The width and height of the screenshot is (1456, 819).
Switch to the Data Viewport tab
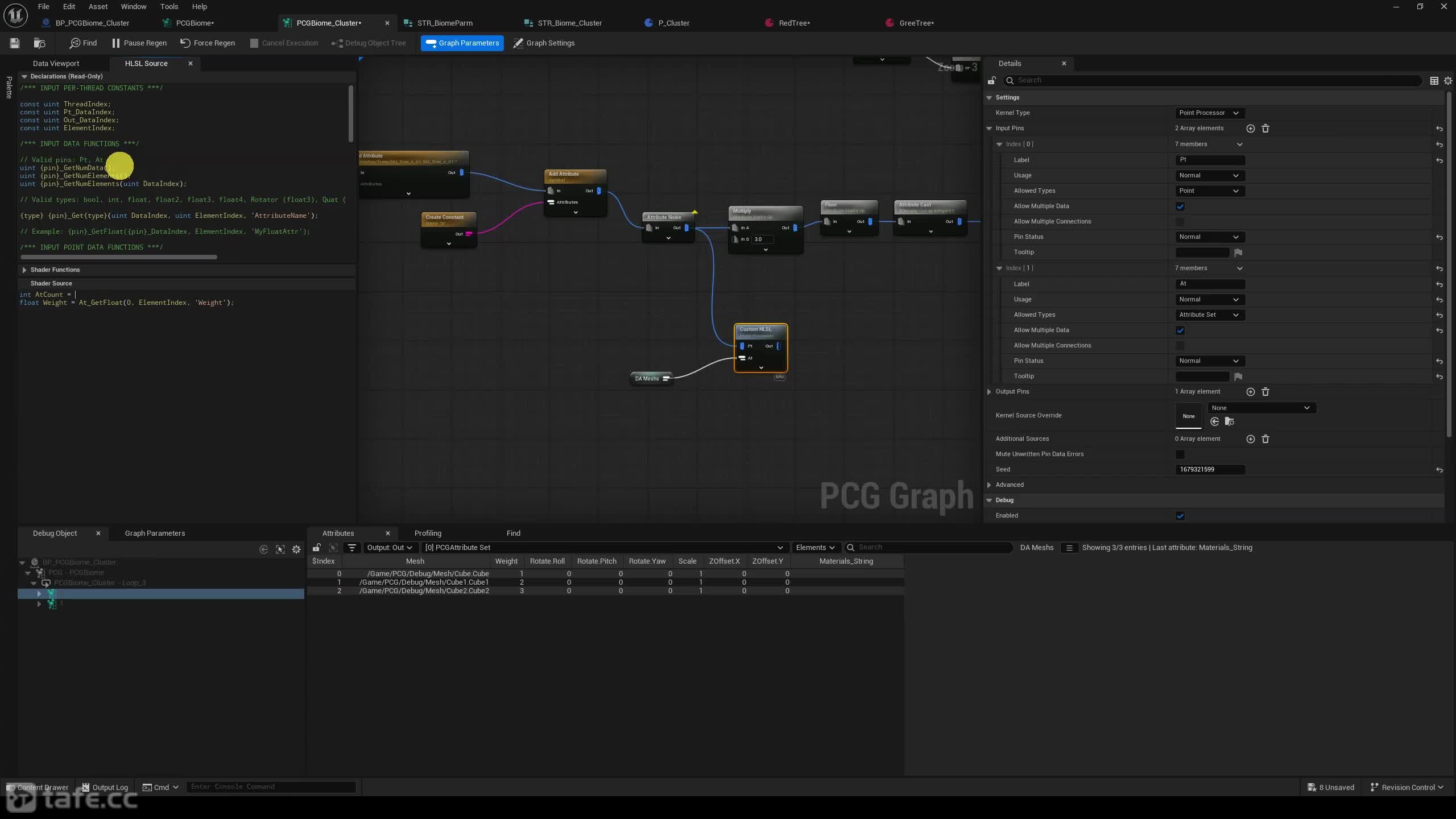[x=56, y=64]
